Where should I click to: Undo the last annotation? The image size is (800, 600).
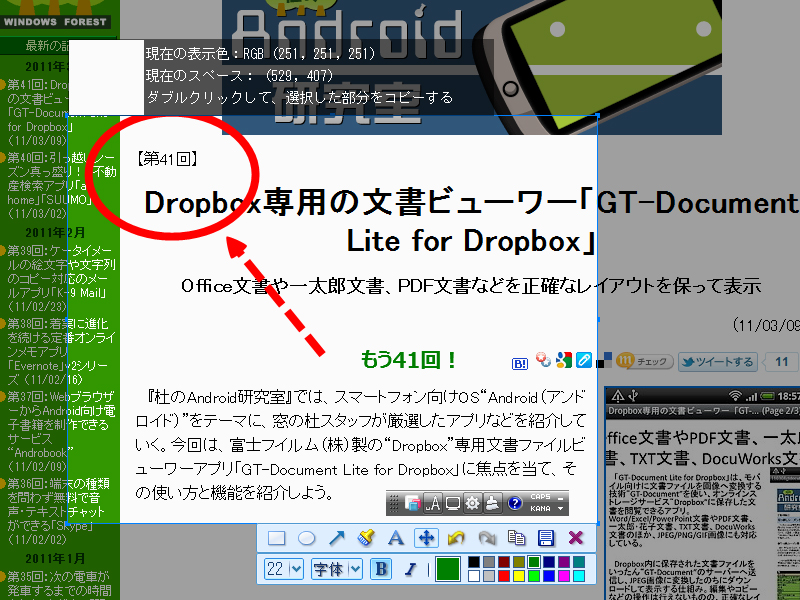[455, 537]
